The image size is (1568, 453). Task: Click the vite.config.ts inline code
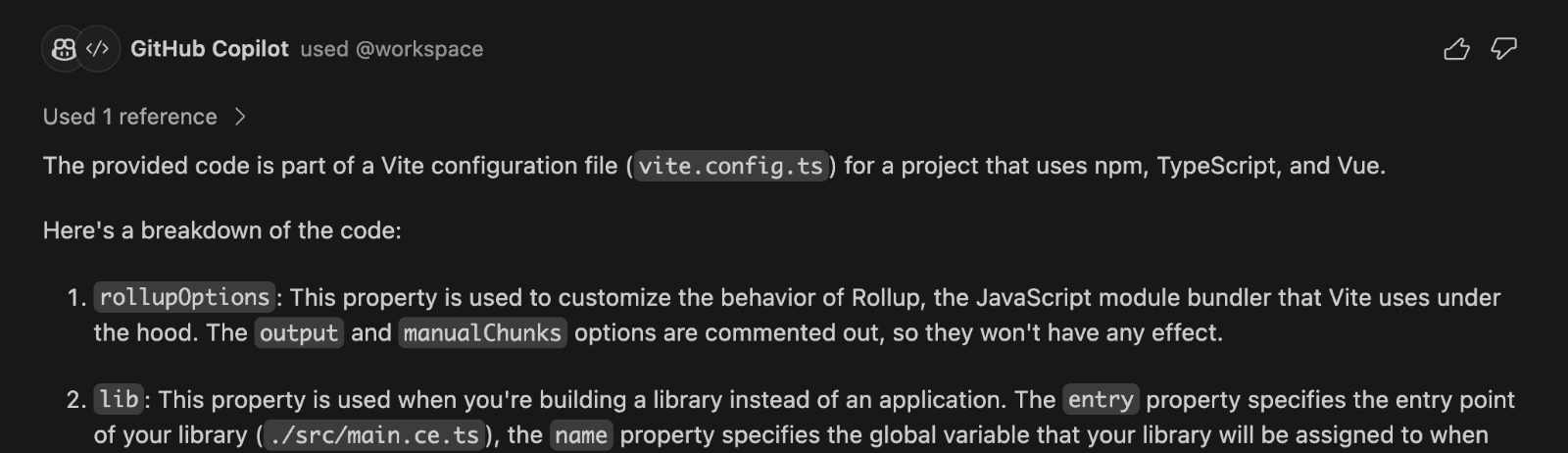(731, 166)
